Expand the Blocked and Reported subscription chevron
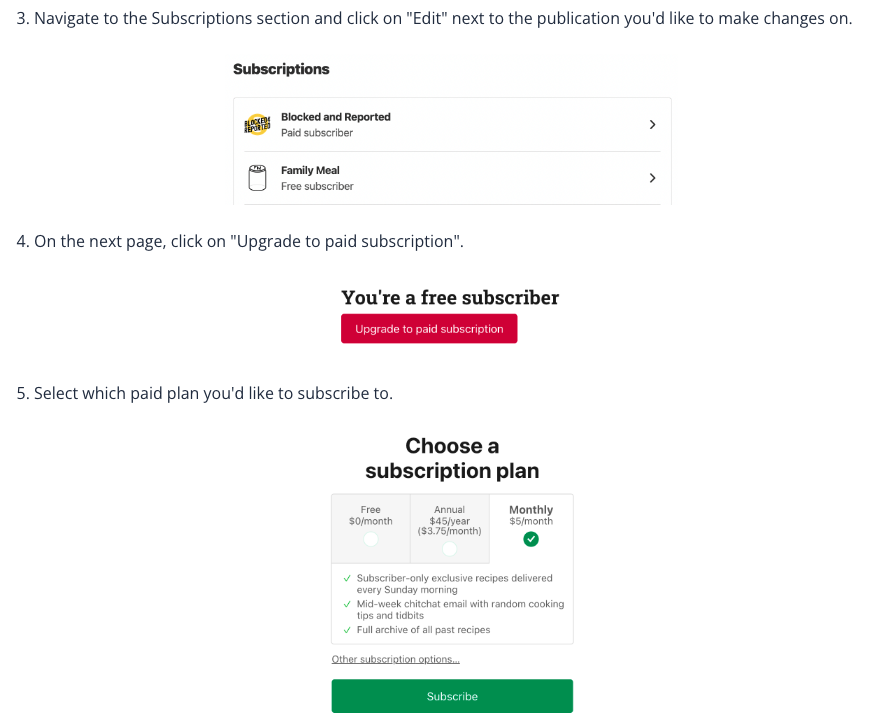Viewport: 869px width, 727px height. [652, 125]
